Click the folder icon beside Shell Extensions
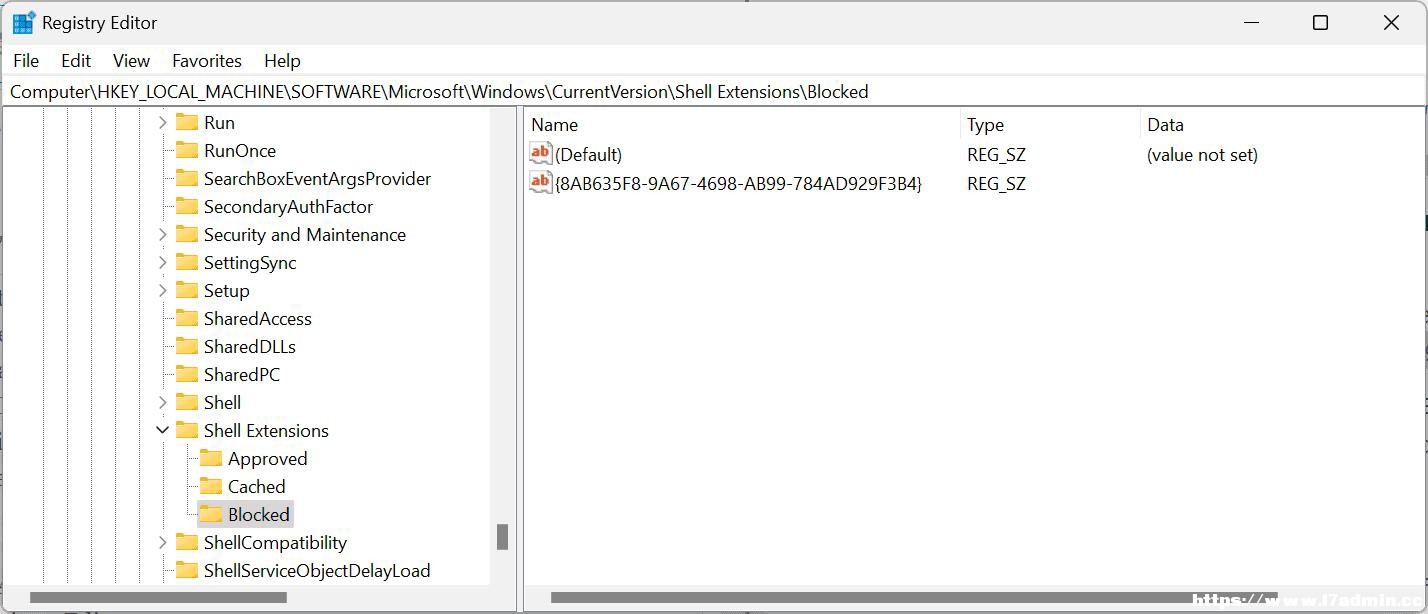This screenshot has height=614, width=1428. click(x=187, y=430)
